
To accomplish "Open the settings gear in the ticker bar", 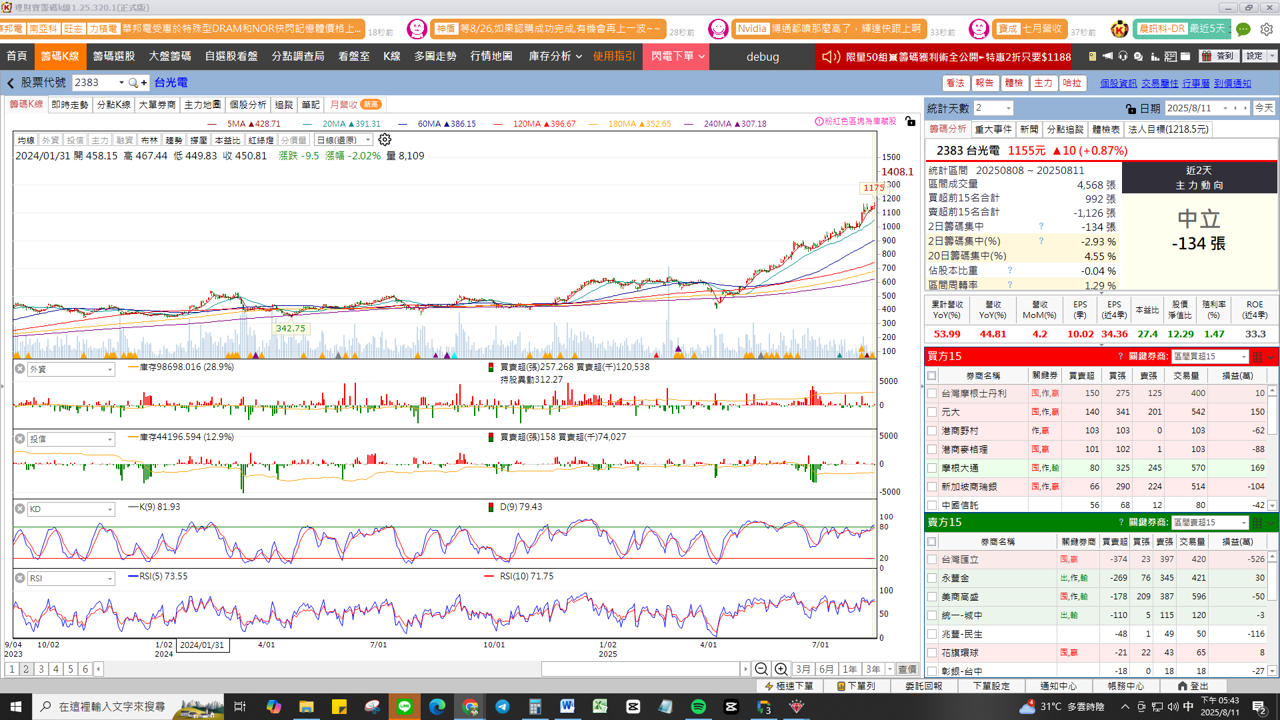I will coord(1266,29).
